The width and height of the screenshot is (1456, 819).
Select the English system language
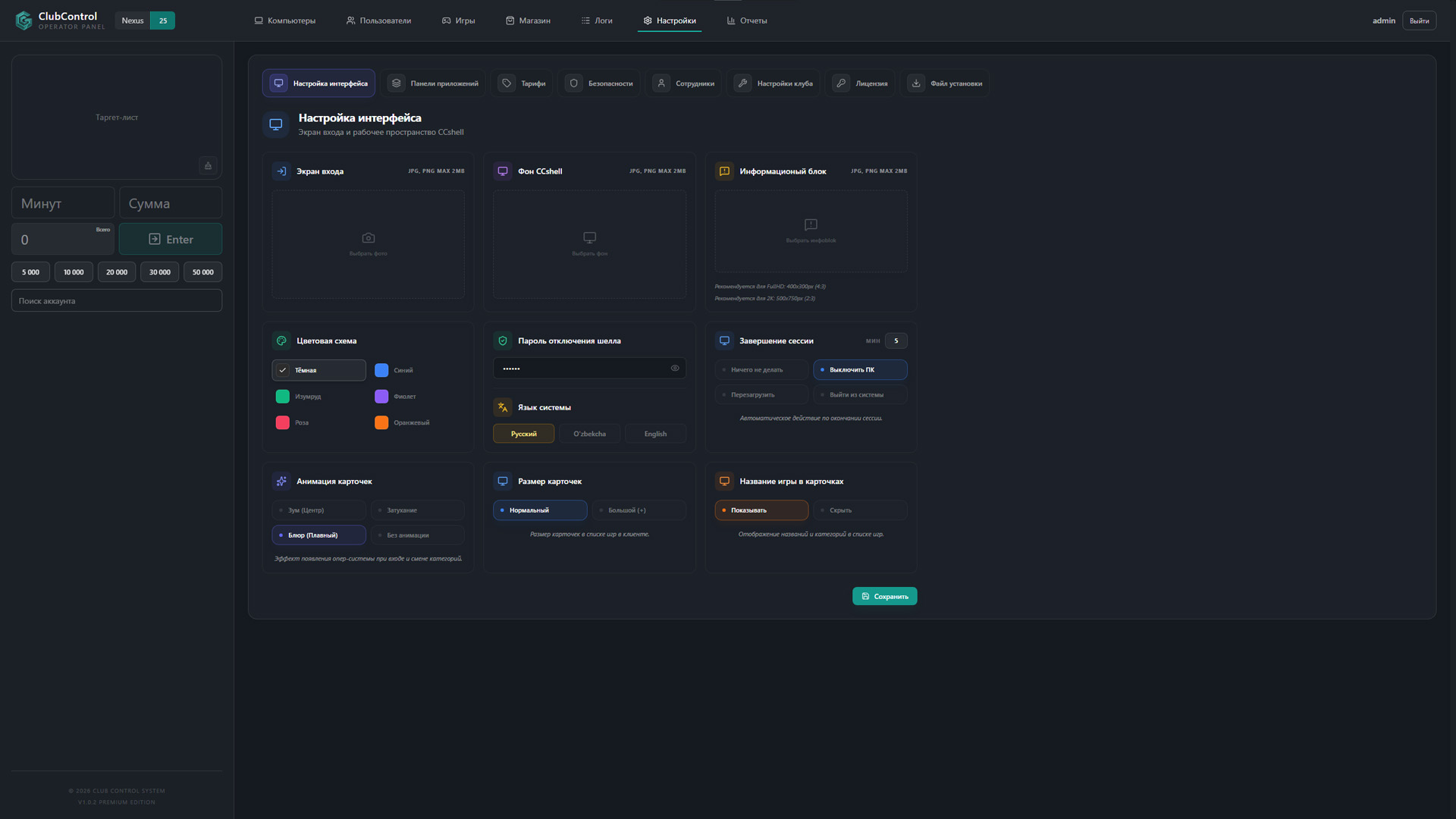point(655,434)
